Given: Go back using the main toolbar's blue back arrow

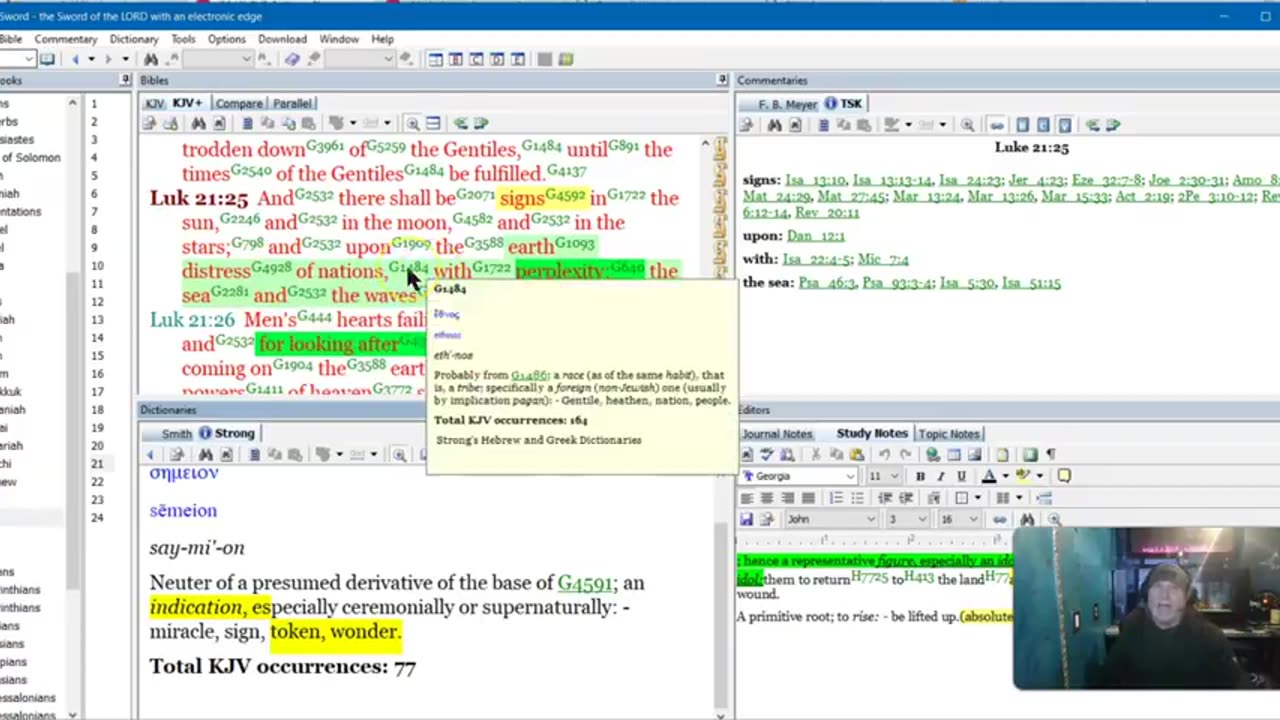Looking at the screenshot, I should coord(75,59).
